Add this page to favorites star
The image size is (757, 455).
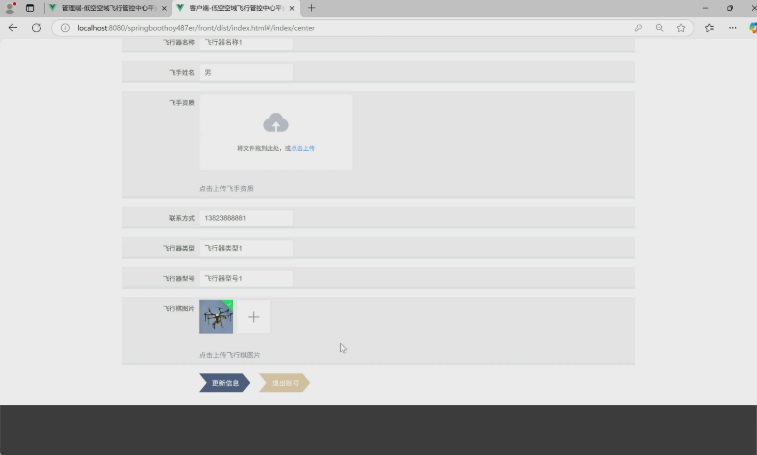[681, 28]
